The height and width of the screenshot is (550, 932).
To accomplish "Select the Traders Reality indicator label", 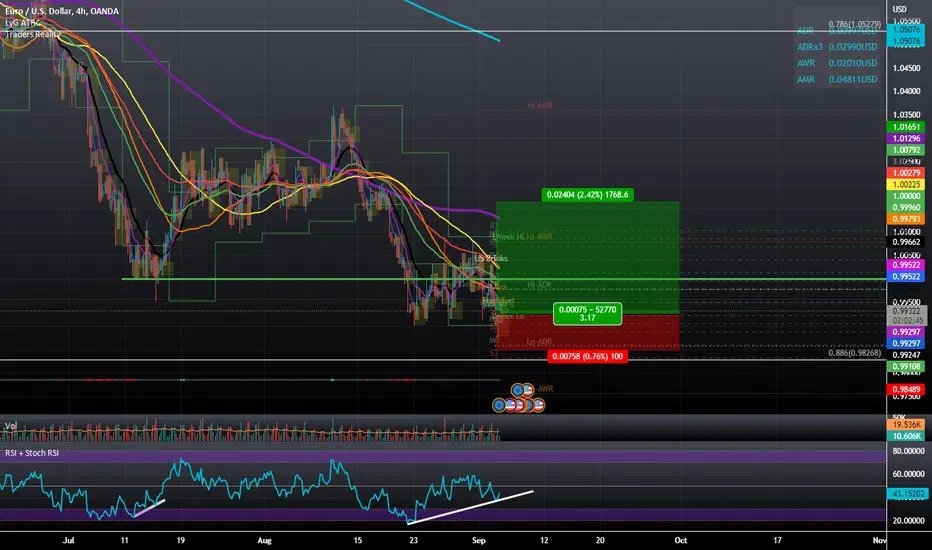I will (x=33, y=34).
